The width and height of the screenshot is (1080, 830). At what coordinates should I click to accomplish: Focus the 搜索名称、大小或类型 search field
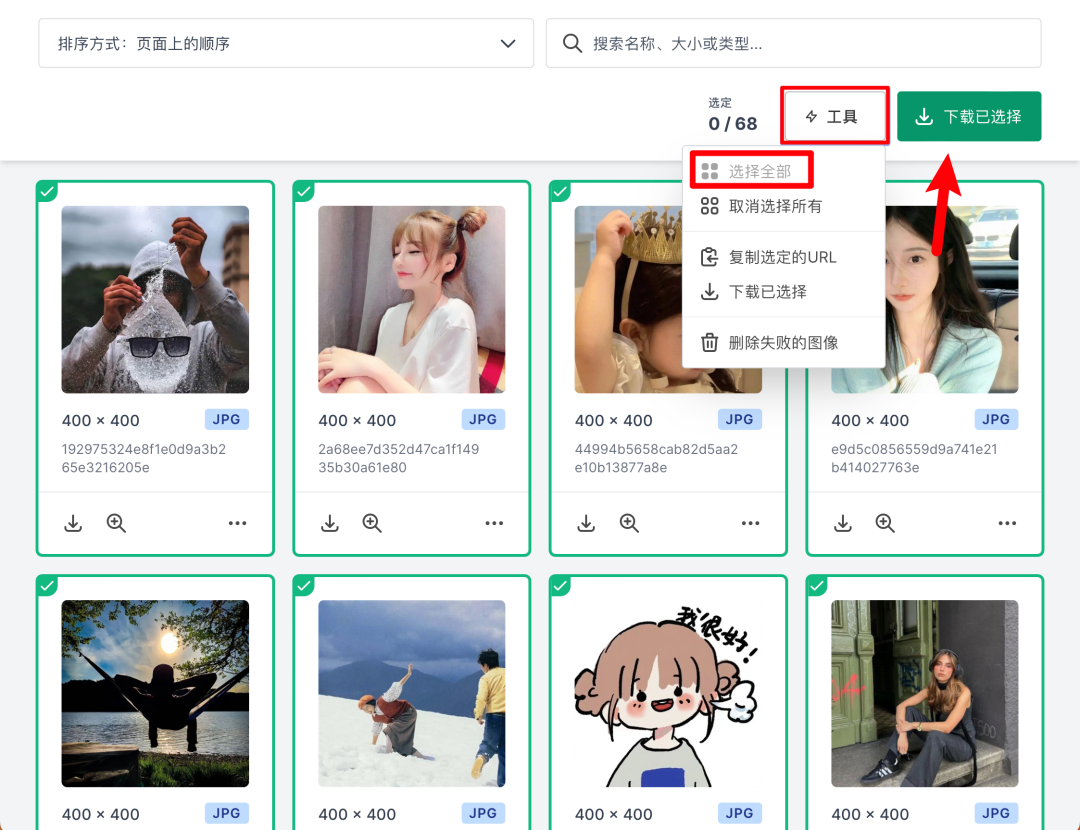[793, 43]
